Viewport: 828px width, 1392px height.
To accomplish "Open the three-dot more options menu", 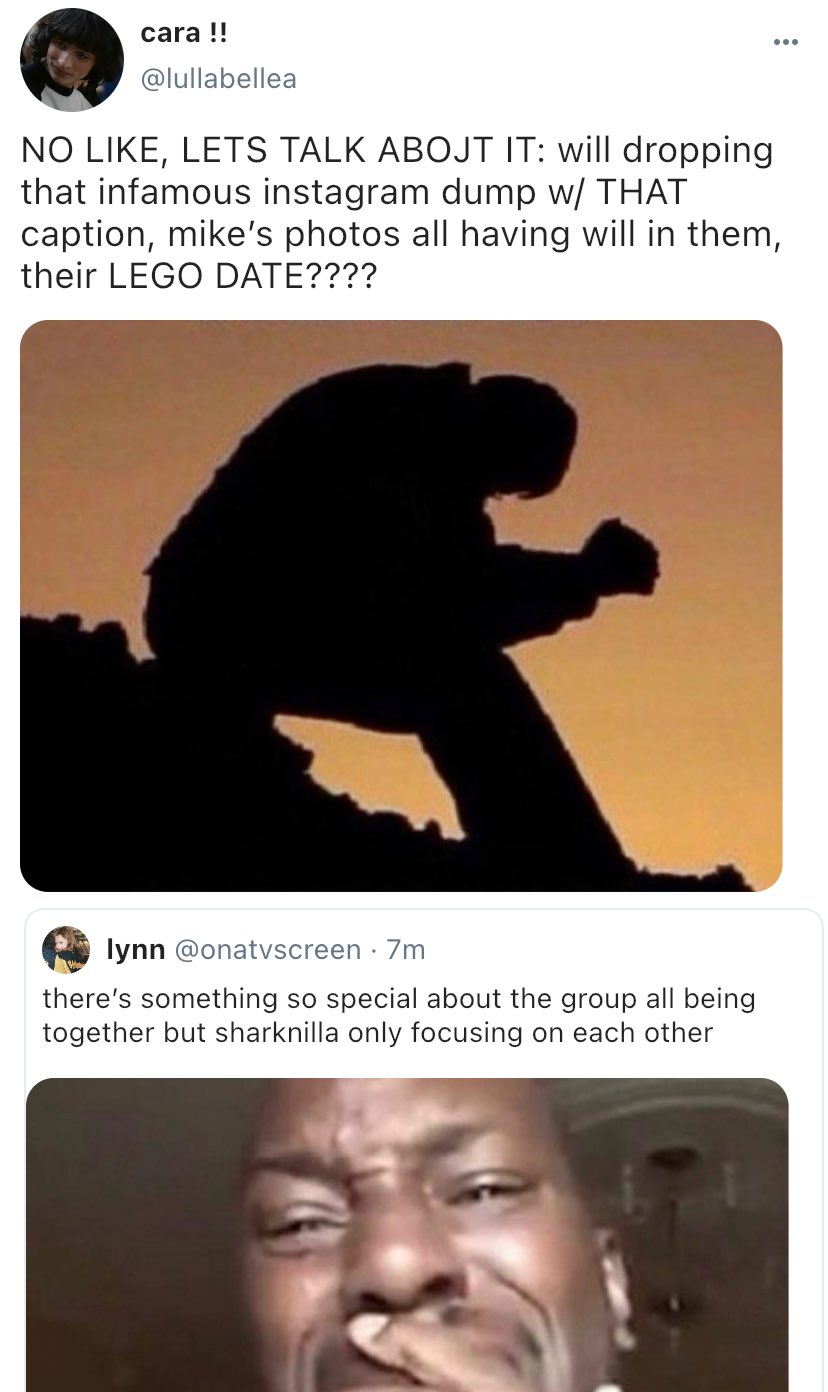I will click(x=785, y=42).
